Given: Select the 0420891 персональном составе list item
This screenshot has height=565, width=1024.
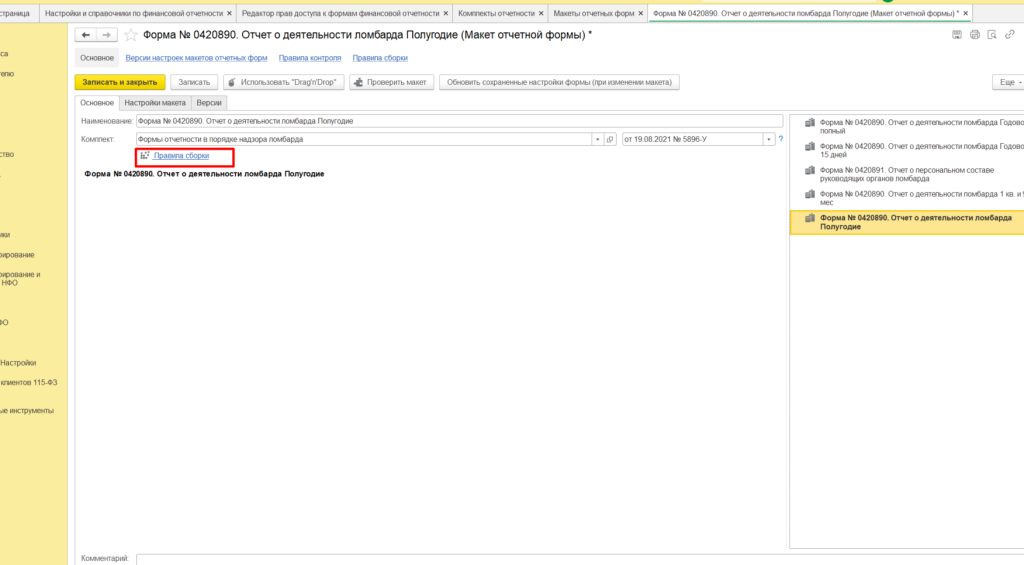Looking at the screenshot, I should coord(907,175).
